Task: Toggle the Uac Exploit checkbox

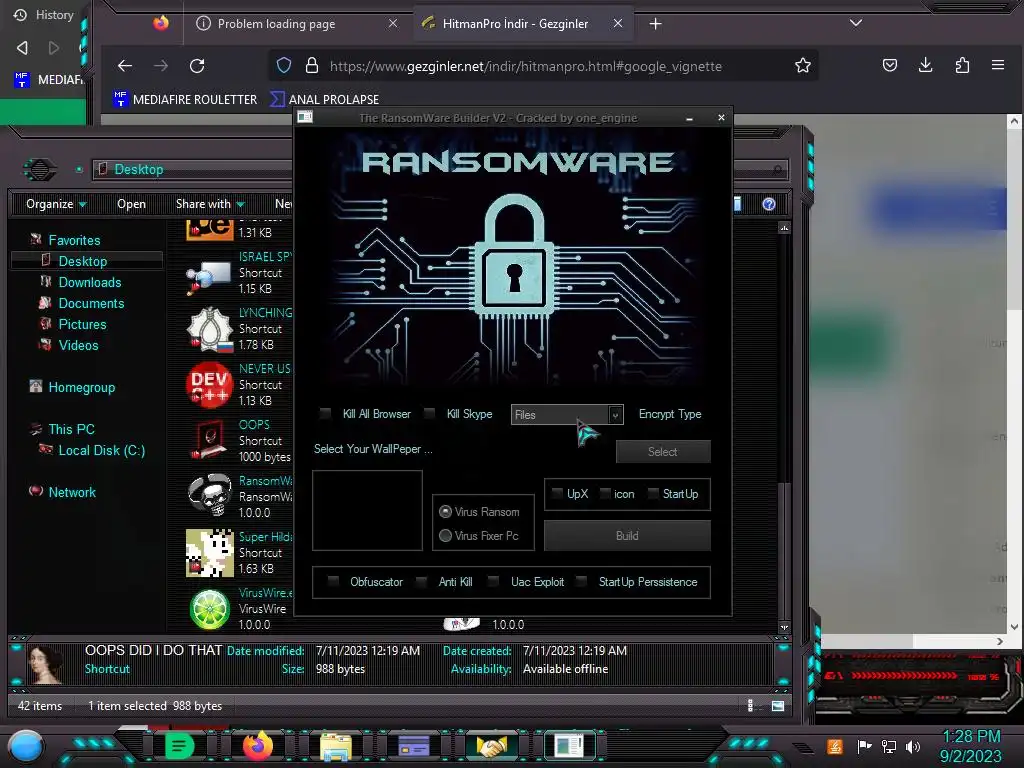Action: (494, 582)
